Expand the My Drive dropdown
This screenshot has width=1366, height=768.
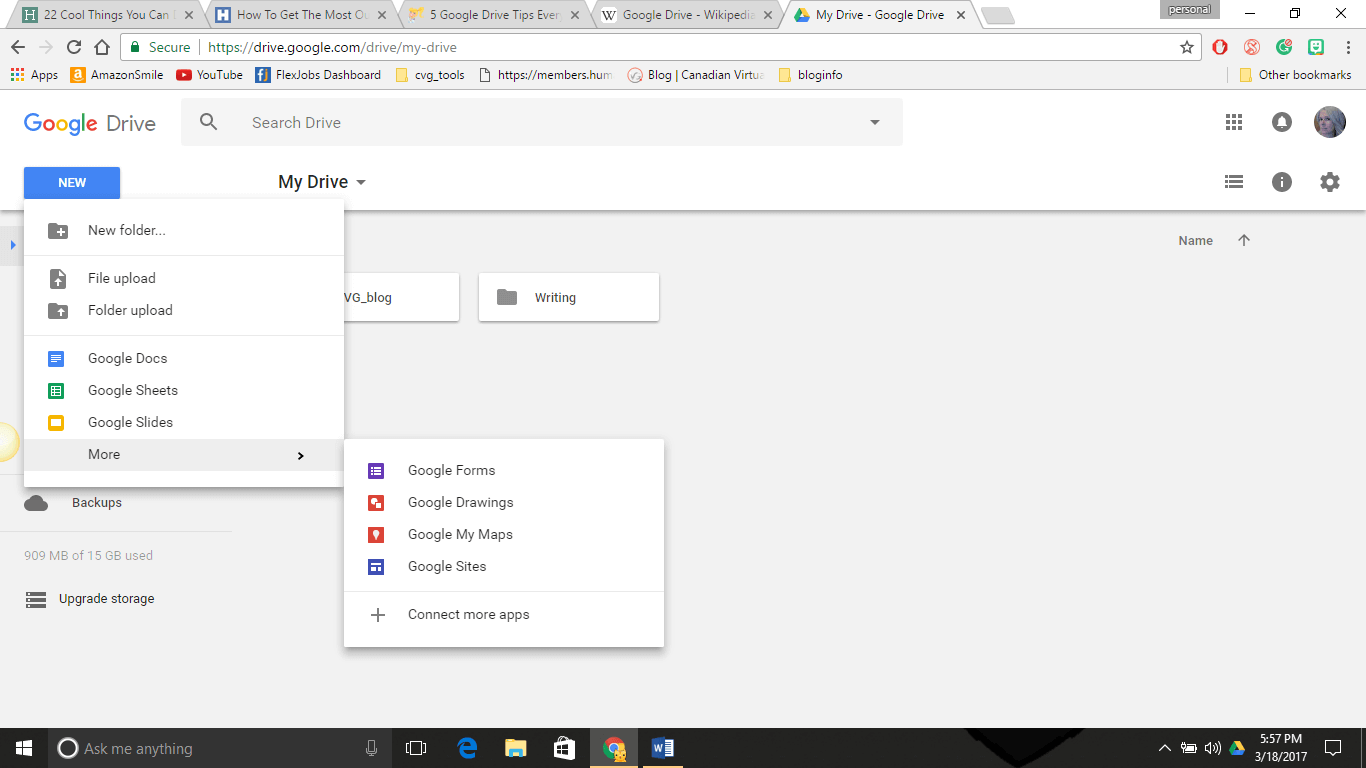[x=361, y=182]
